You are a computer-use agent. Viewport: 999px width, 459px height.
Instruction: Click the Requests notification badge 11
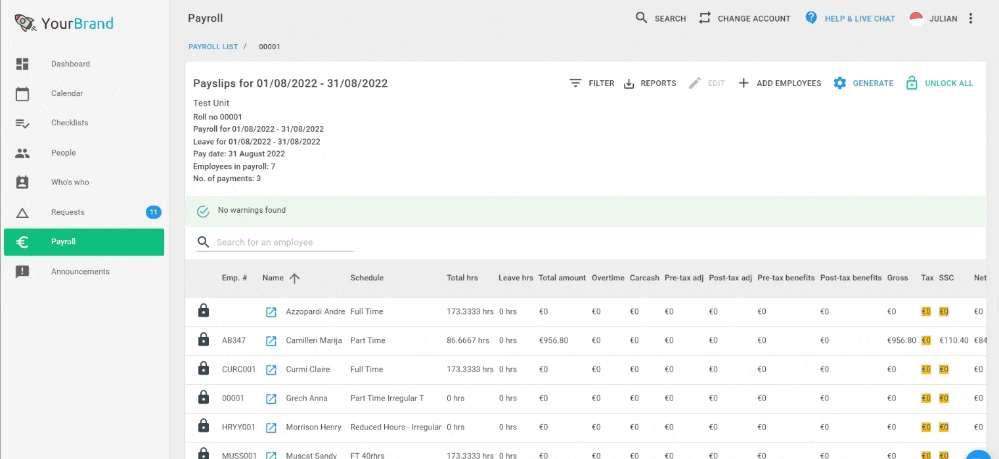(x=154, y=212)
